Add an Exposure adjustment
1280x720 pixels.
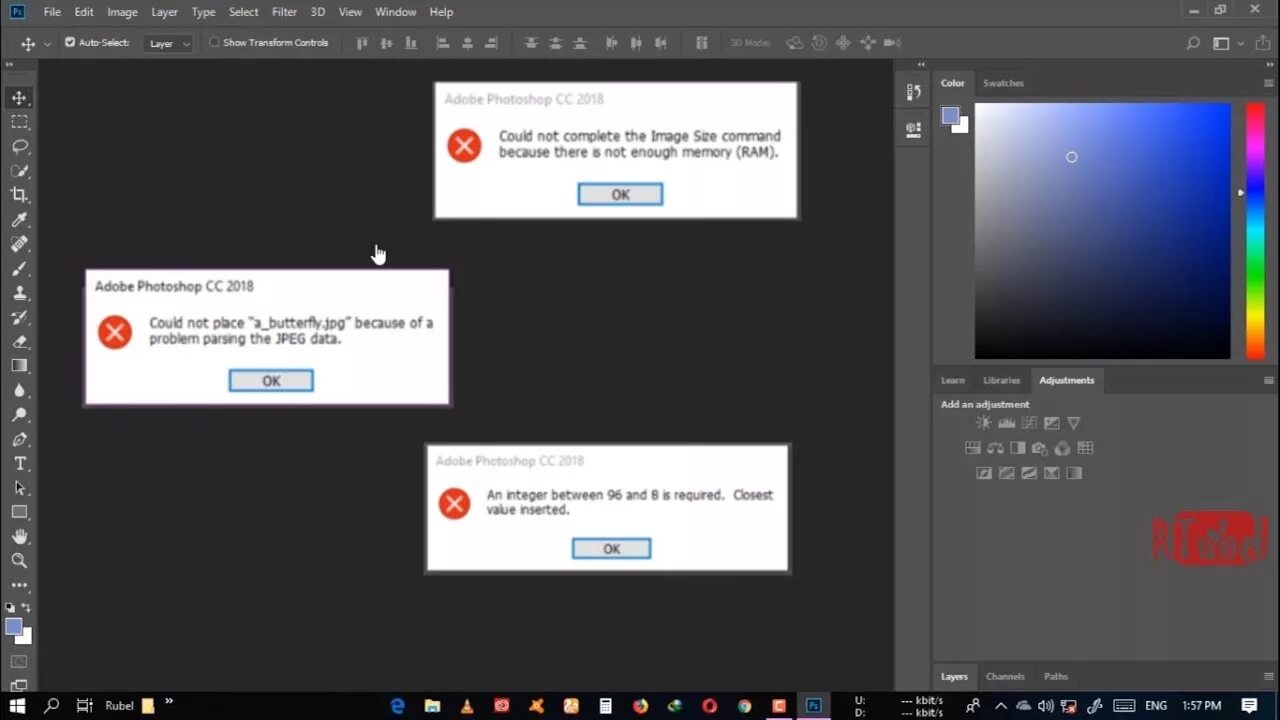(x=1051, y=423)
